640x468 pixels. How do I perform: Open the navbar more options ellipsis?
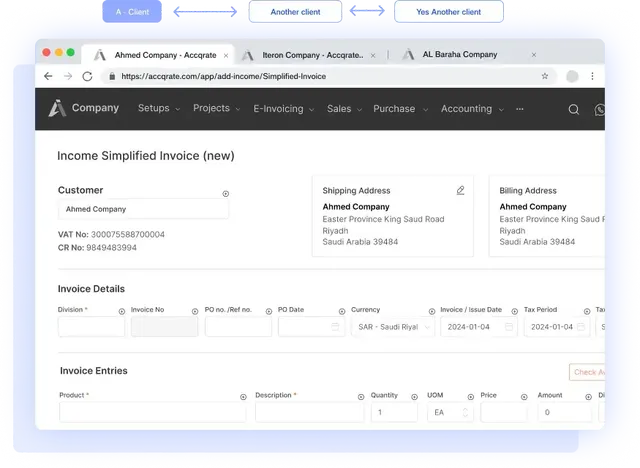[520, 109]
